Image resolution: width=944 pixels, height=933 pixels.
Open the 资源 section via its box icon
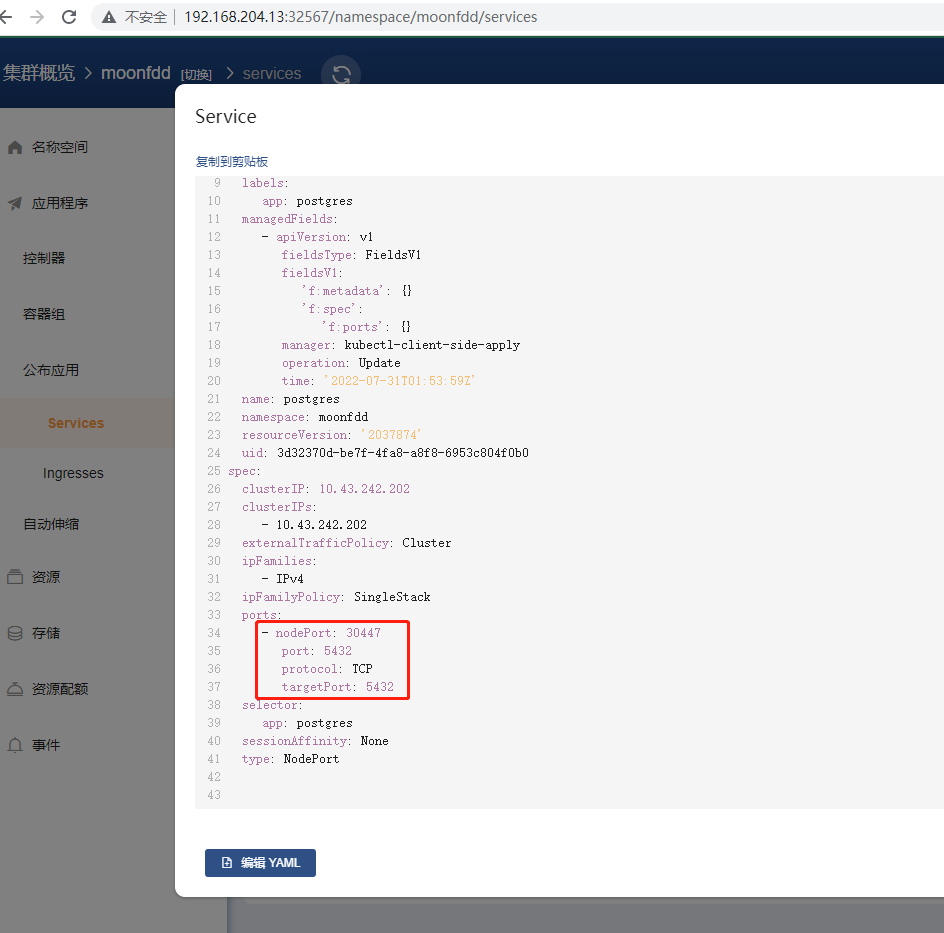point(14,576)
